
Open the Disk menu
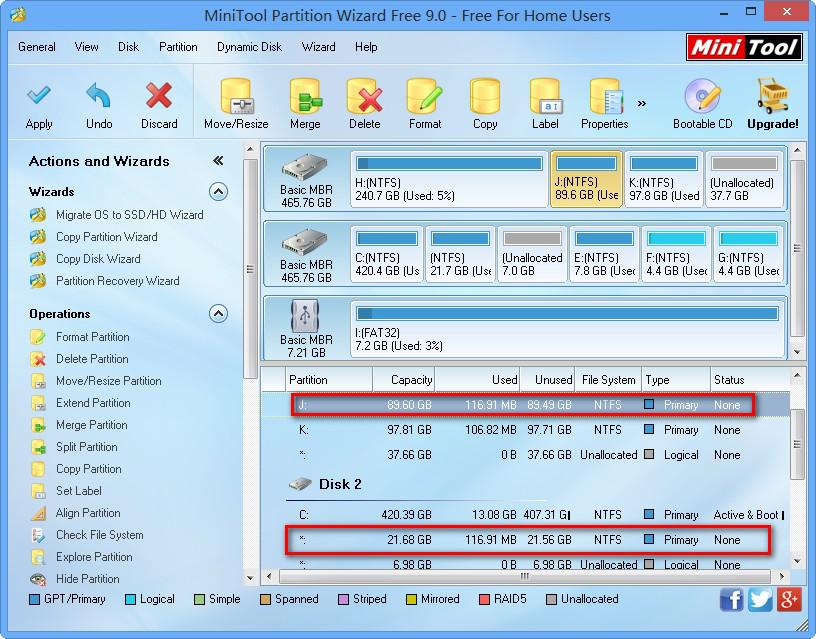click(x=129, y=47)
